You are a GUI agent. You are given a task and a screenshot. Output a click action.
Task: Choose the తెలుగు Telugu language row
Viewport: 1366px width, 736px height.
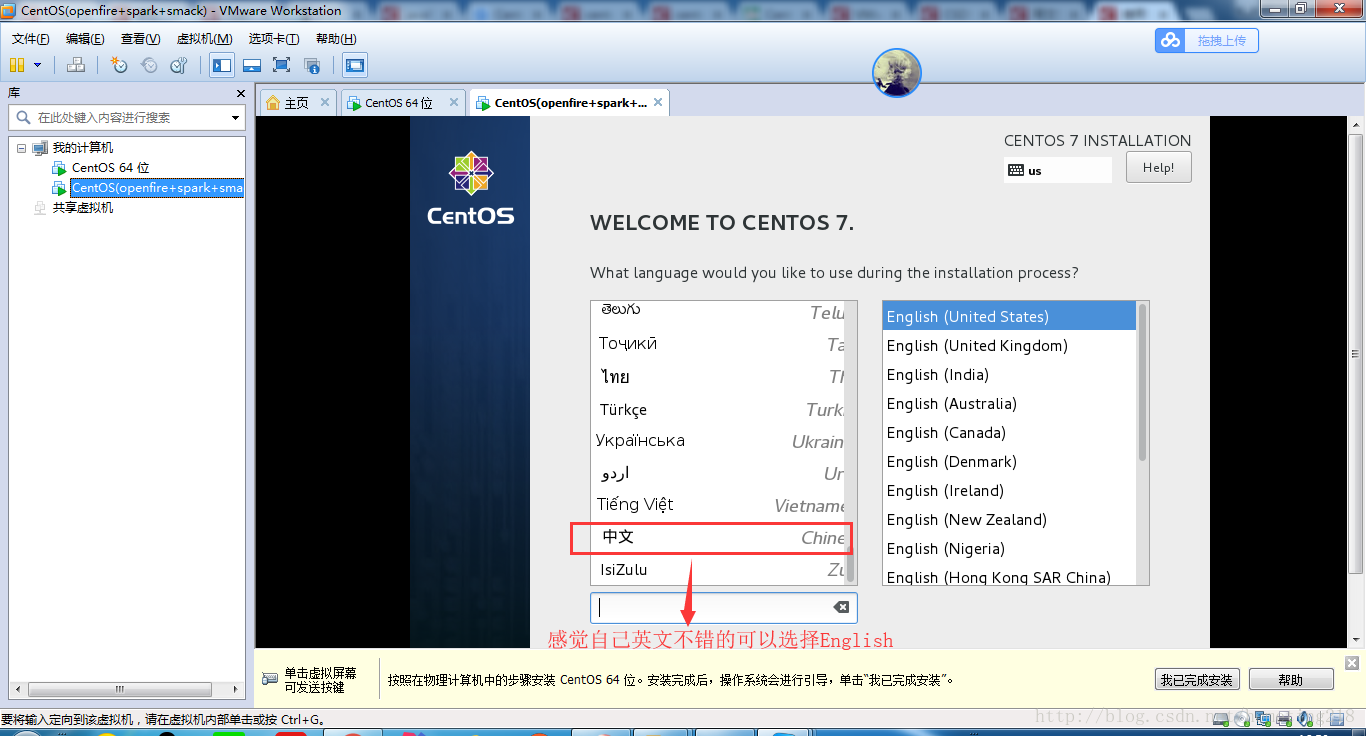718,313
